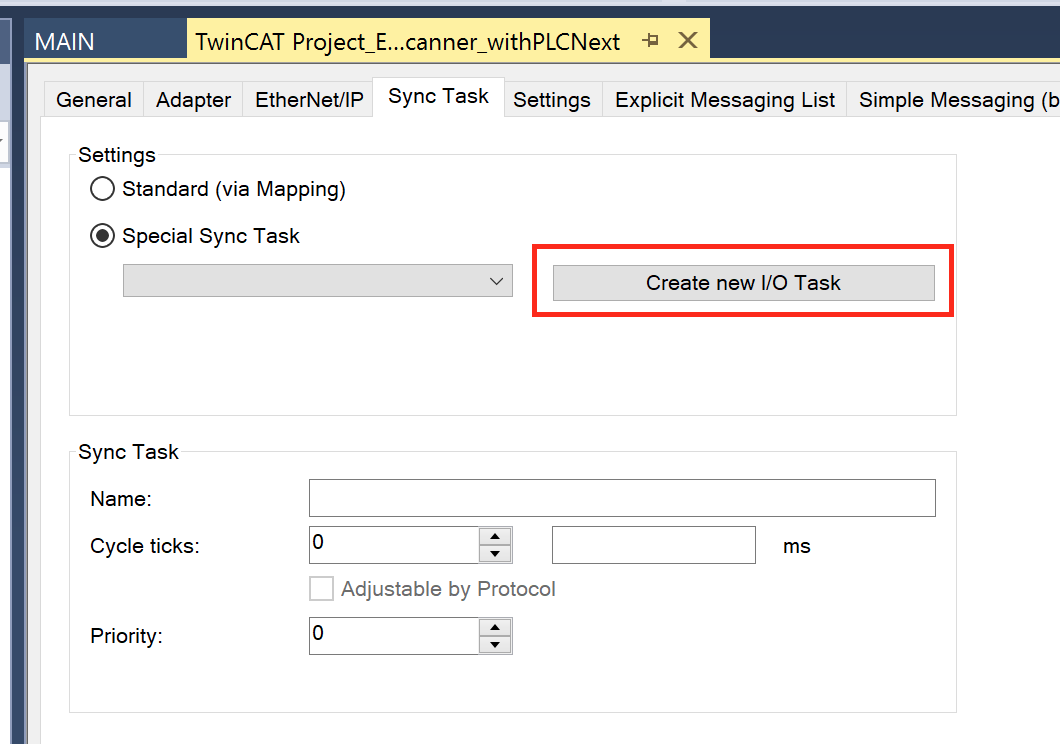Click the Name label

[x=121, y=499]
